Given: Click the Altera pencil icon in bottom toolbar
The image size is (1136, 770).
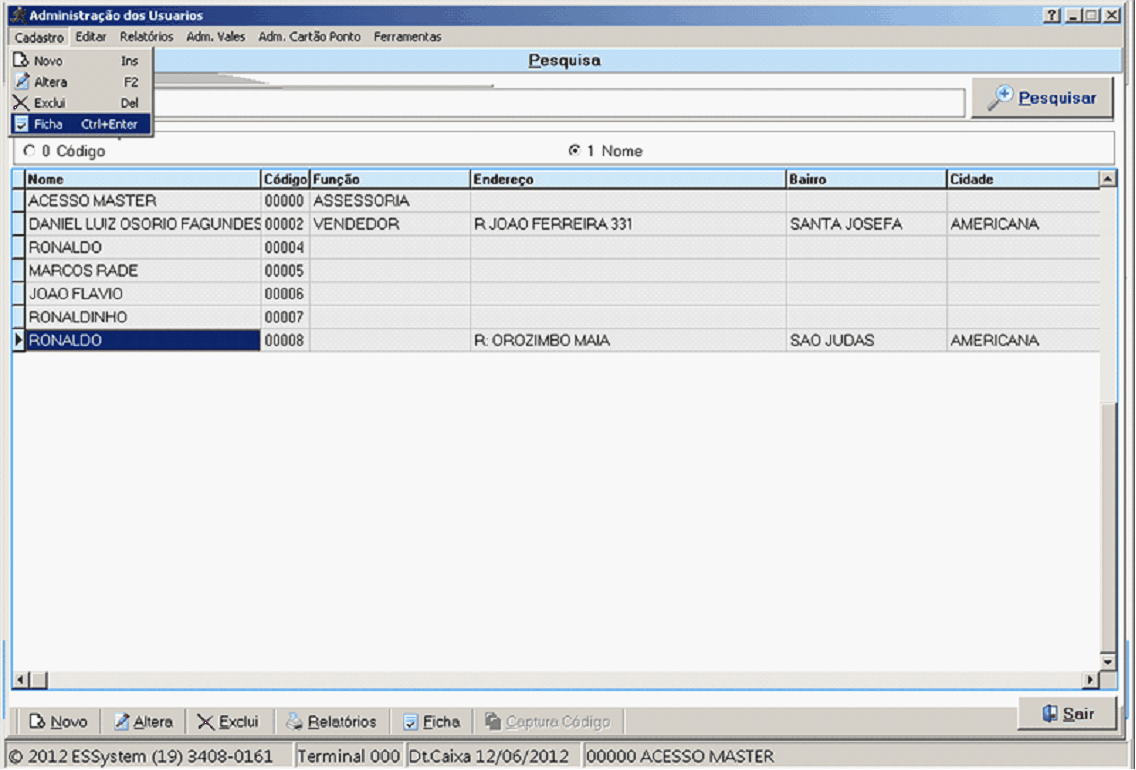Looking at the screenshot, I should [122, 722].
